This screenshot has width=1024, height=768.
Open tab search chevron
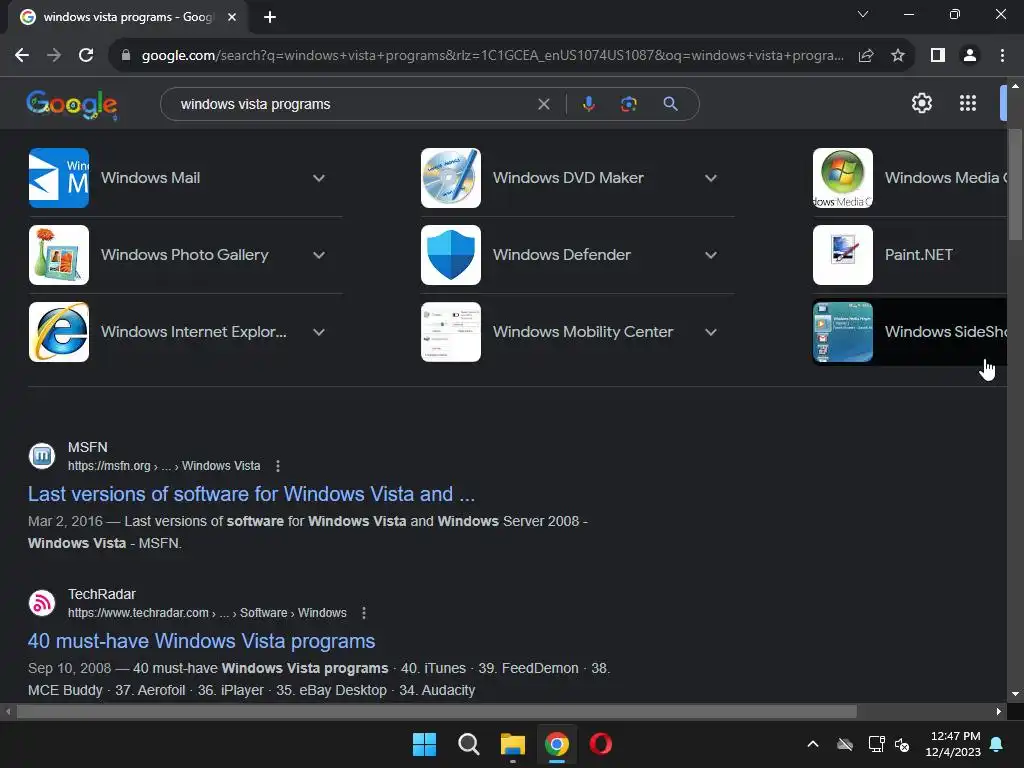tap(863, 14)
